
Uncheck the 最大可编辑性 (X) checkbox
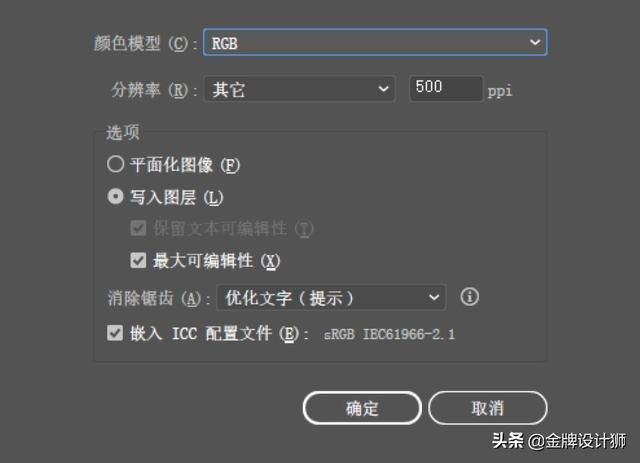pyautogui.click(x=138, y=260)
